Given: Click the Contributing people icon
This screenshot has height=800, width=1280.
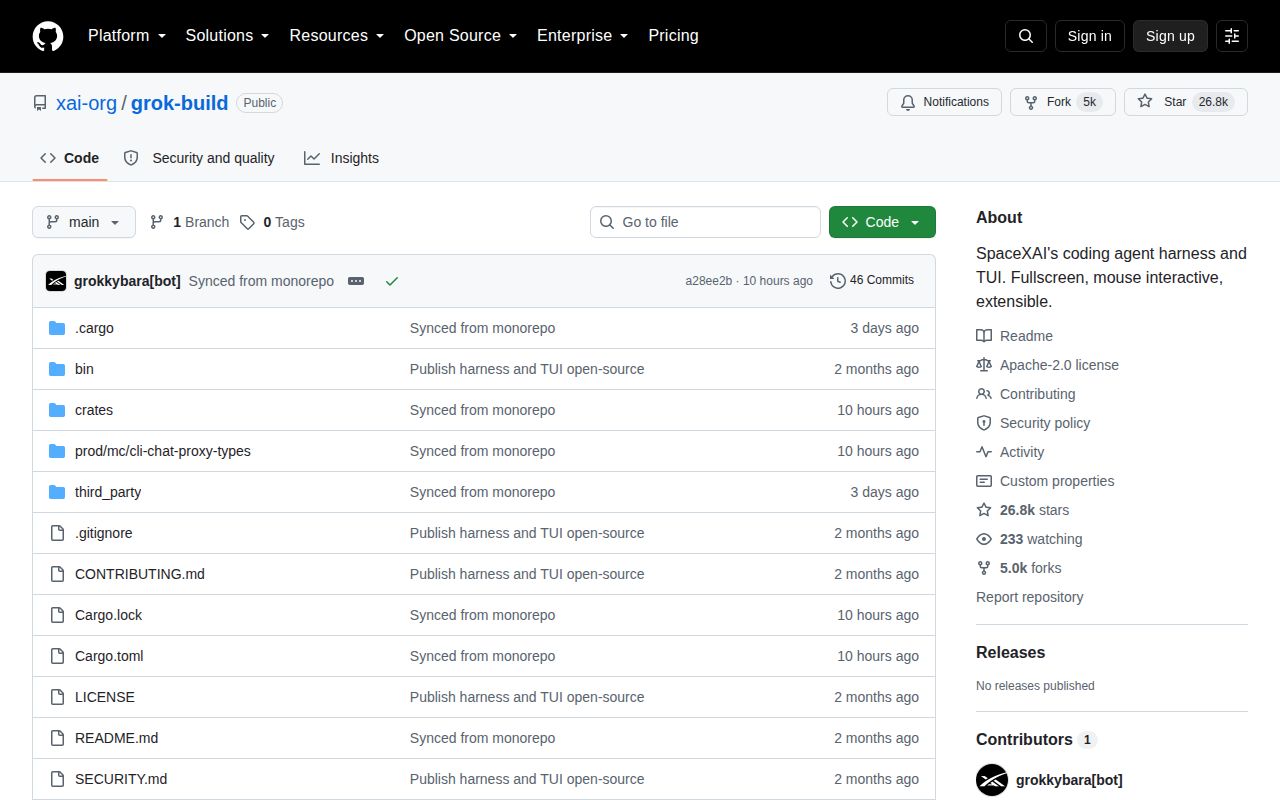Looking at the screenshot, I should 984,394.
